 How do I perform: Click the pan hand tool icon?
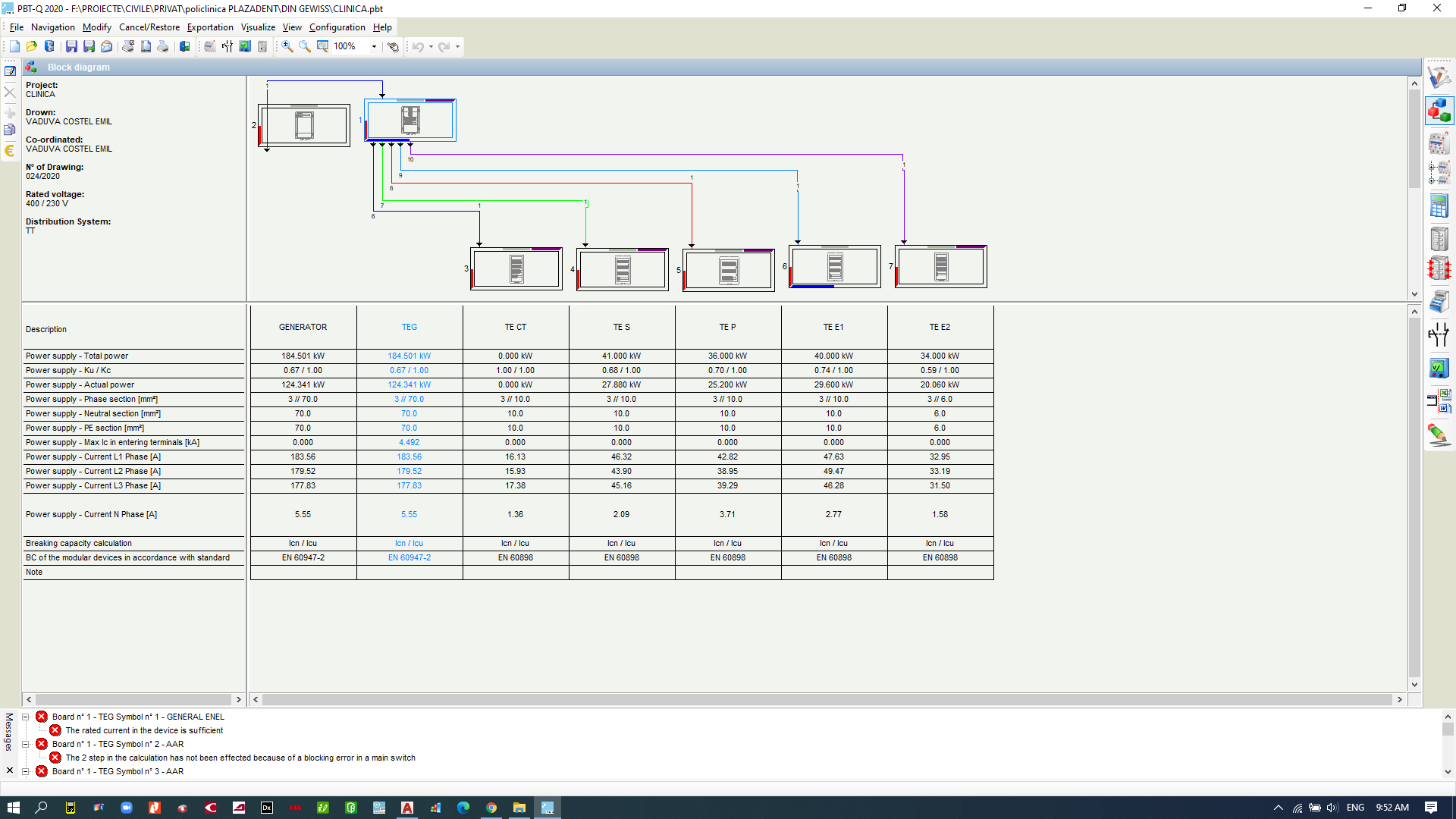(393, 46)
